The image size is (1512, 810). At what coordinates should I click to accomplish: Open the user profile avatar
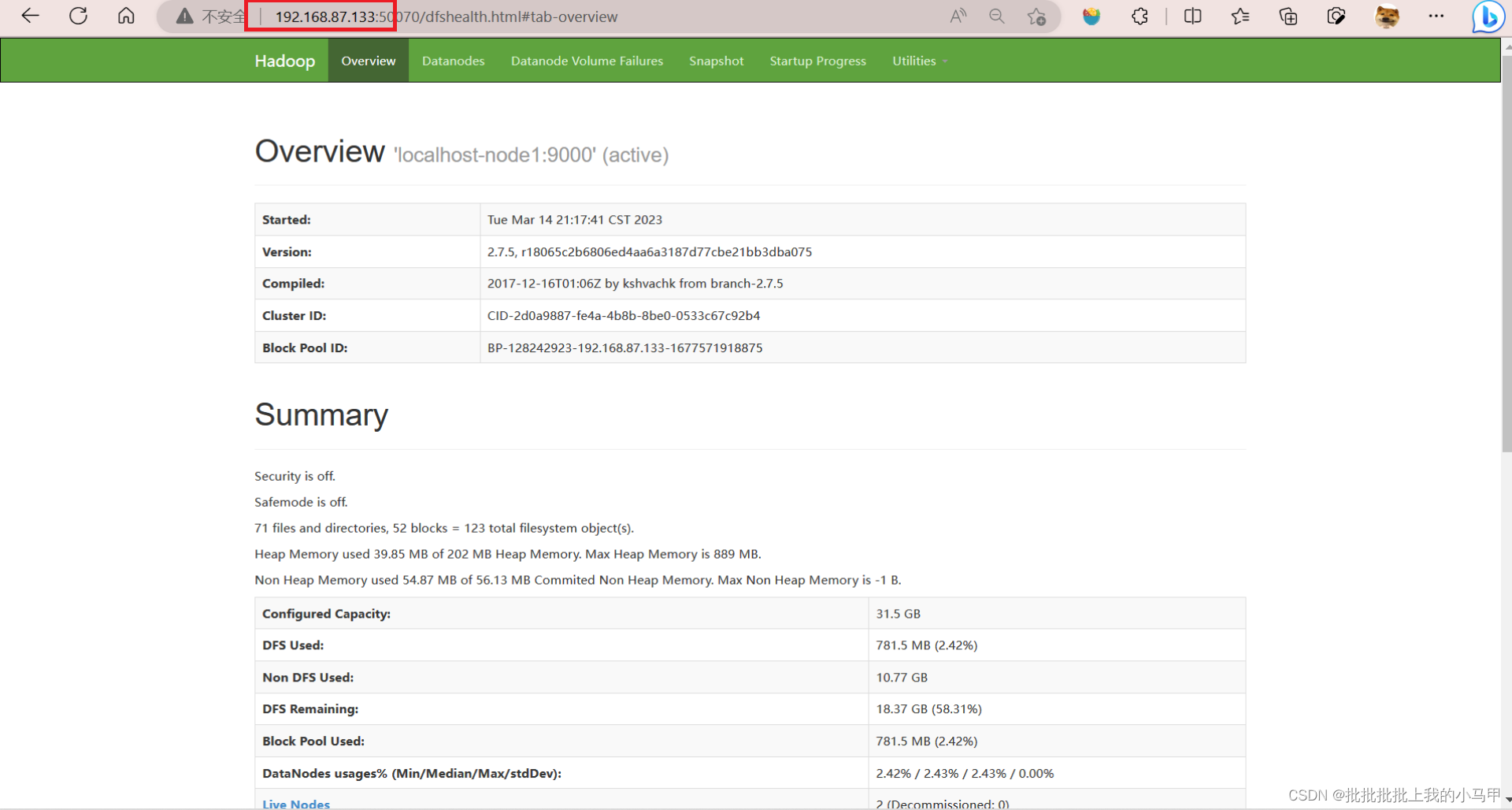coord(1387,17)
